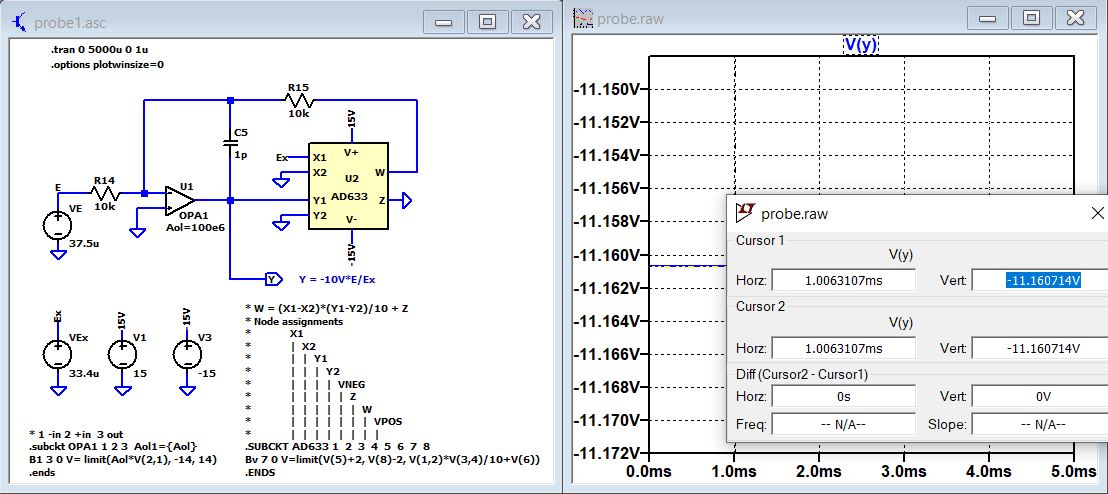Click the 0.0ms horizontal axis label
Image resolution: width=1108 pixels, height=494 pixels.
coord(648,471)
